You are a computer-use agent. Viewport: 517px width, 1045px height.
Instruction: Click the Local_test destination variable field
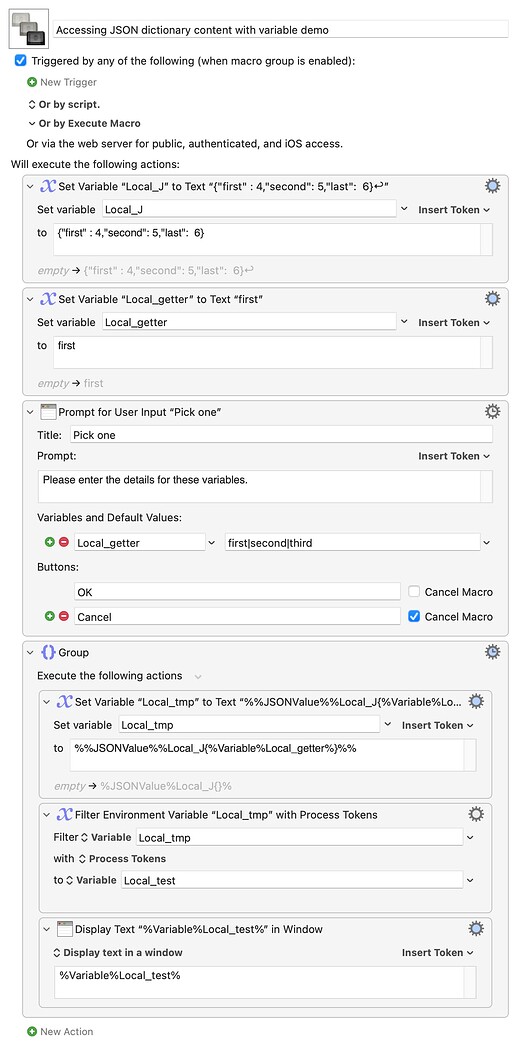pos(292,880)
